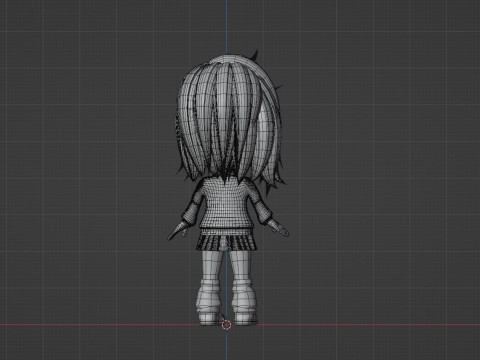Select the character's knitted sweater mesh
The width and height of the screenshot is (480, 360).
coord(227,203)
